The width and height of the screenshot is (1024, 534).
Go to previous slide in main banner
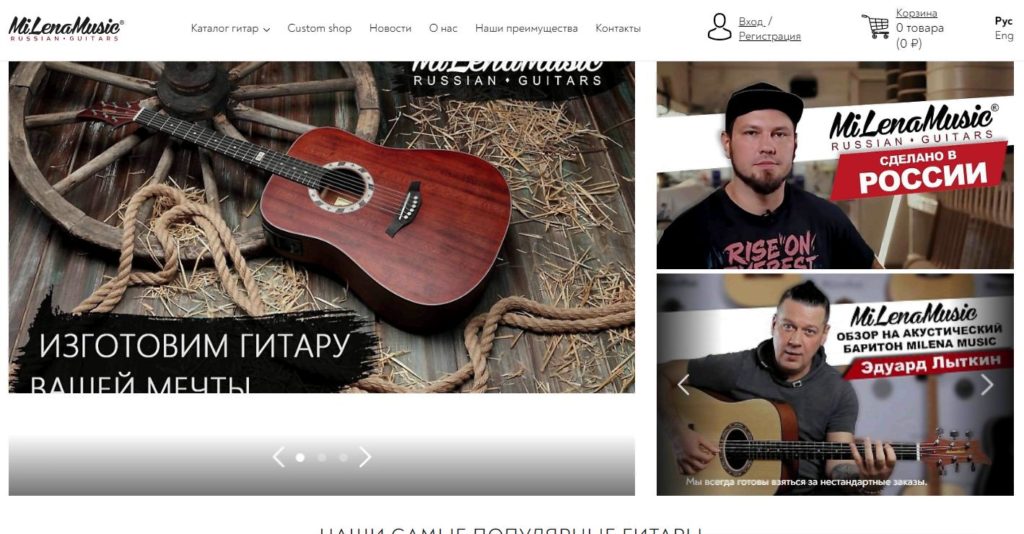279,457
